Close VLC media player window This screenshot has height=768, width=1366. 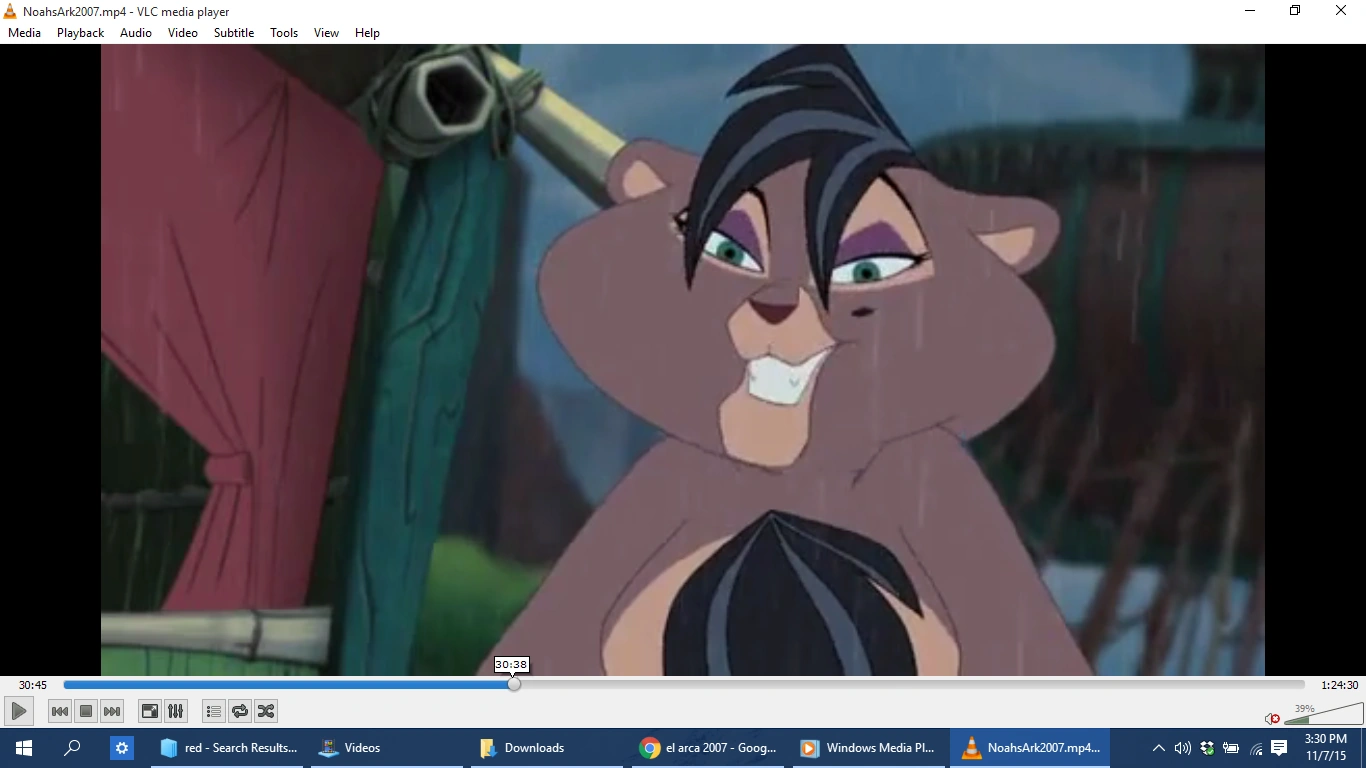[x=1341, y=11]
